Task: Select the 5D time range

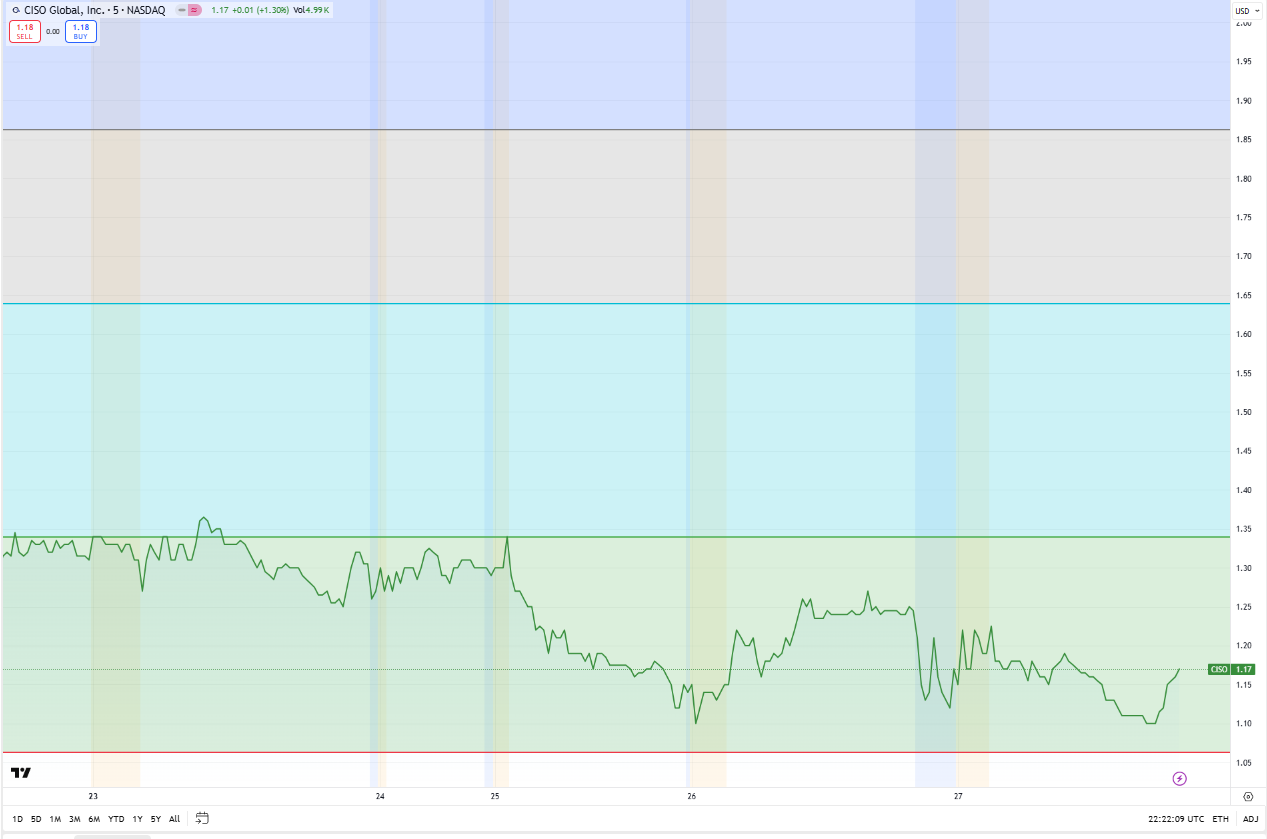Action: coord(36,819)
